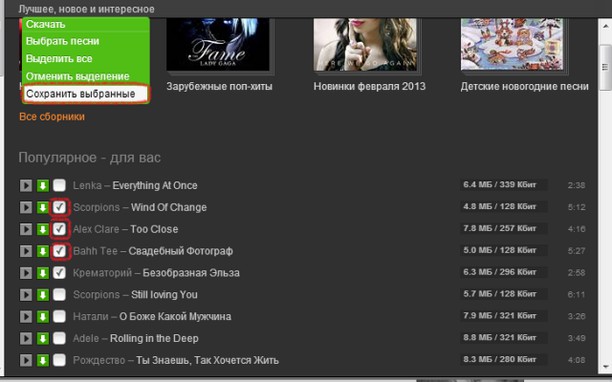The width and height of the screenshot is (612, 382).
Task: Check the box for Adele – Rolling in the Deep
Action: 59,338
